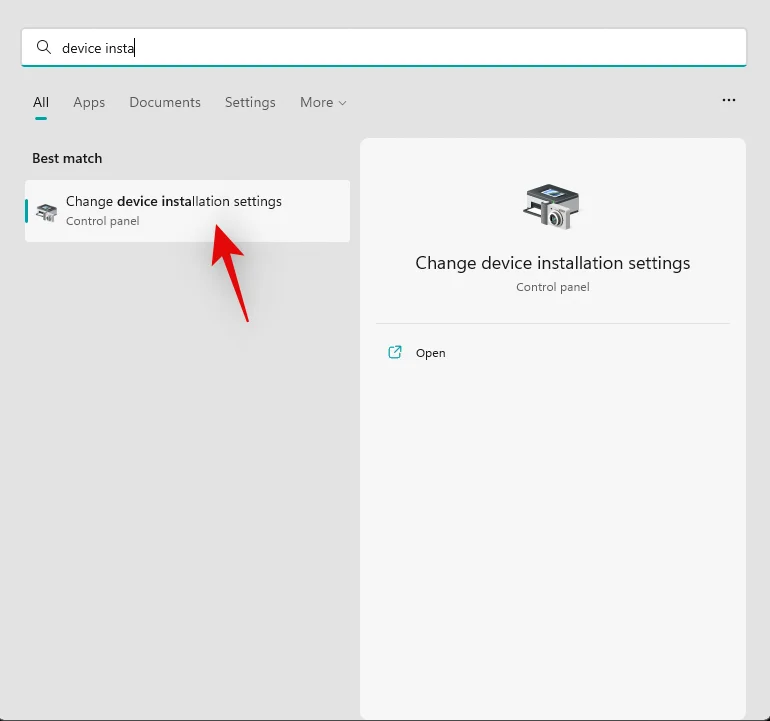Select the Documents filter tab
770x721 pixels.
click(165, 102)
